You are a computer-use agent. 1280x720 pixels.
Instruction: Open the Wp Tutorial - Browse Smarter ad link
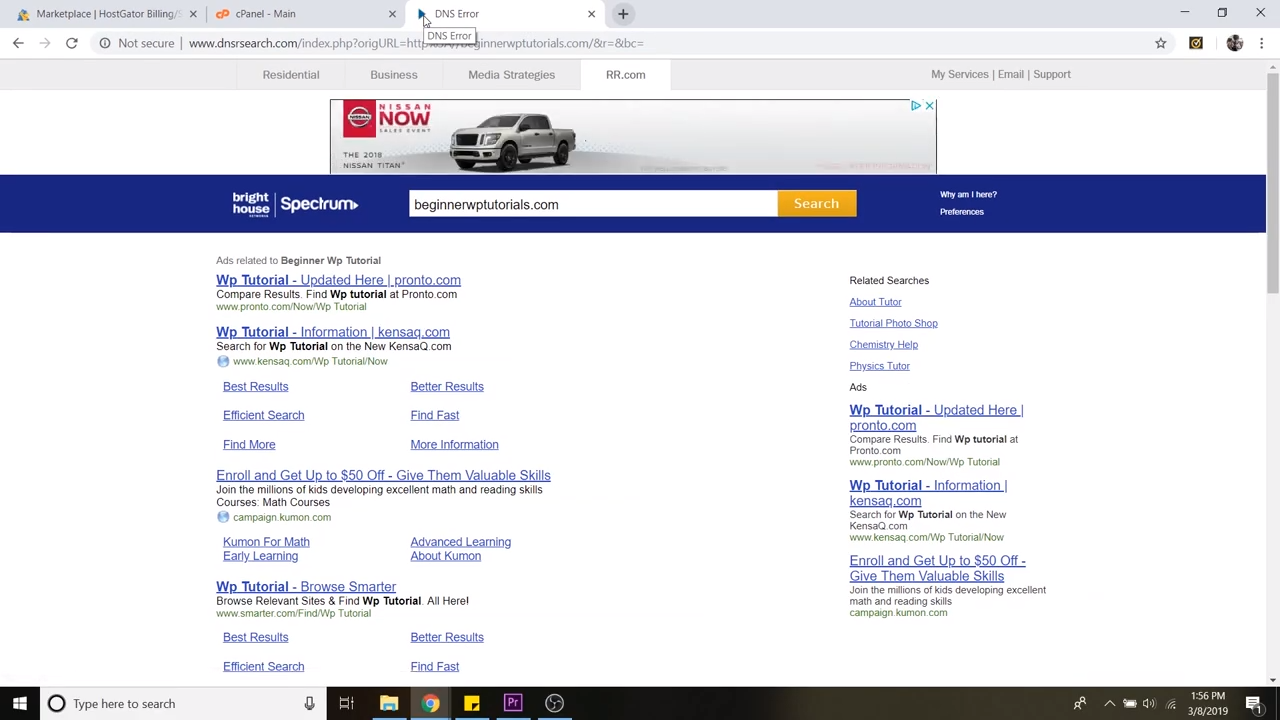306,587
